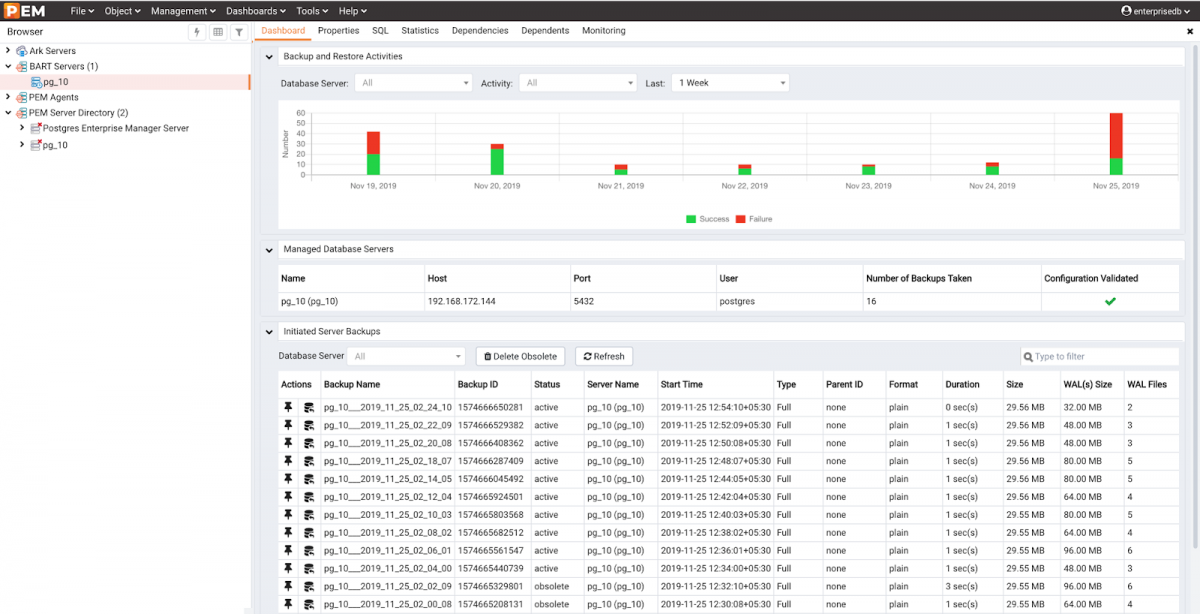Click the Type to filter search field
The width and height of the screenshot is (1200, 614).
pos(1102,356)
